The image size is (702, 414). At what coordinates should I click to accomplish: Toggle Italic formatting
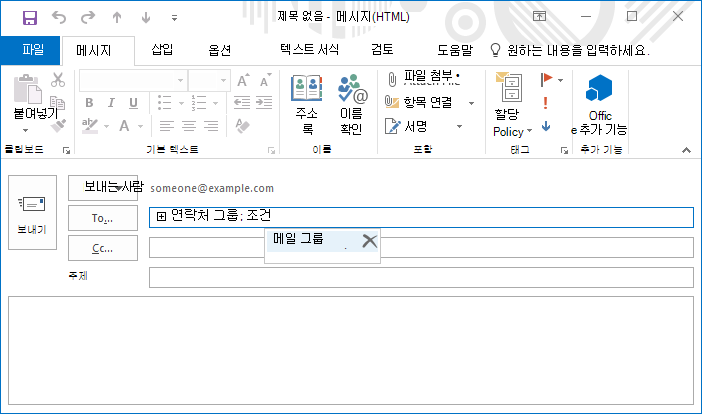tap(111, 103)
